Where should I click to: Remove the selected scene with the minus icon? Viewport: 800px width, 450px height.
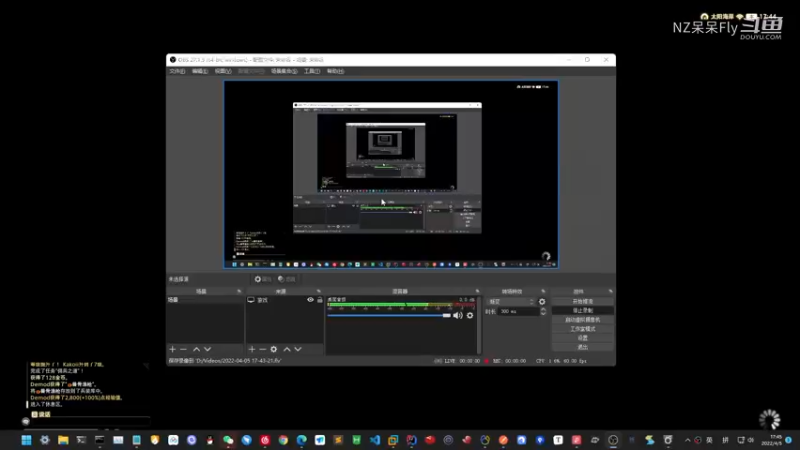click(x=184, y=349)
